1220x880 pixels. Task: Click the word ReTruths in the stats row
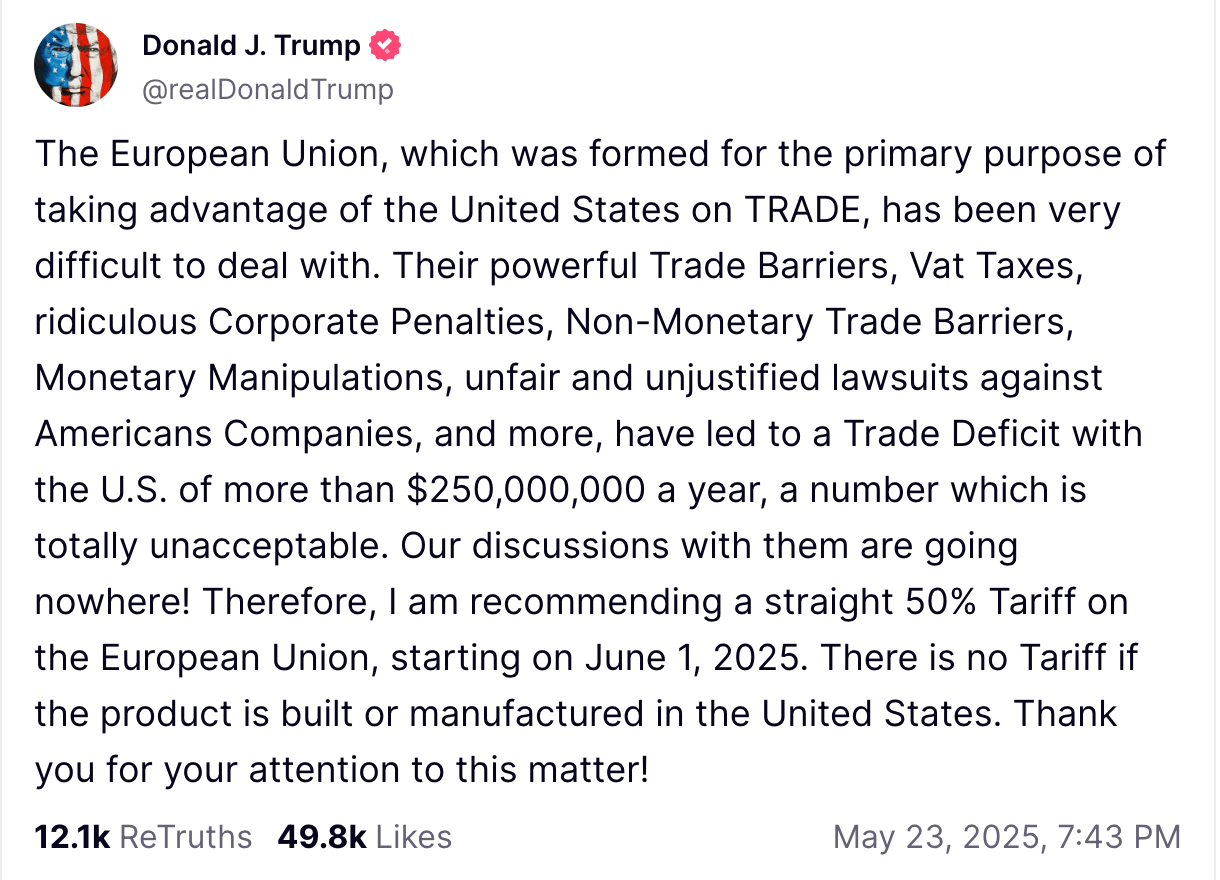(186, 837)
